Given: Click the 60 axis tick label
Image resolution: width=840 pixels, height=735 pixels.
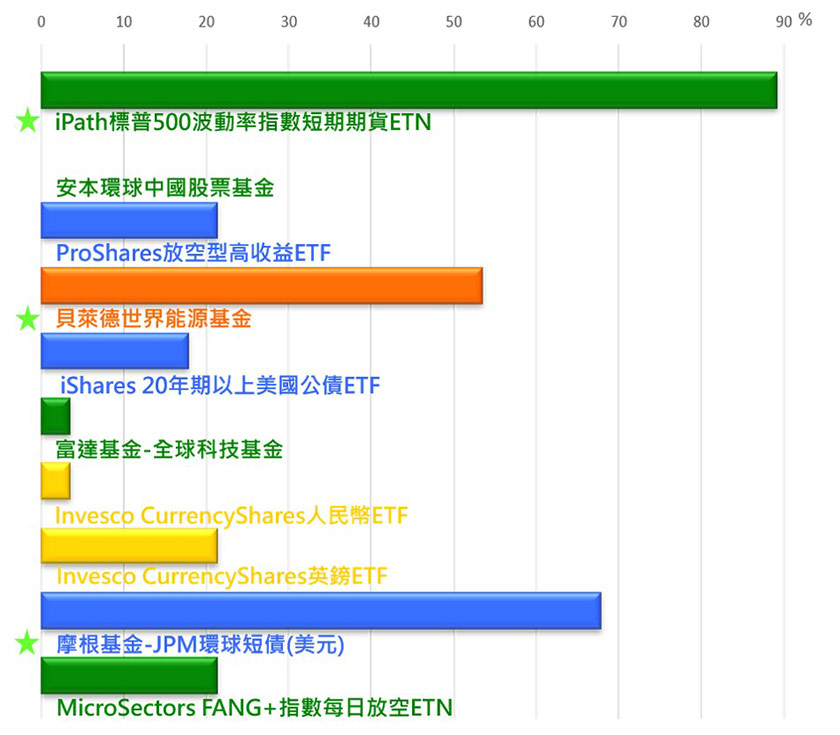Looking at the screenshot, I should [x=536, y=22].
